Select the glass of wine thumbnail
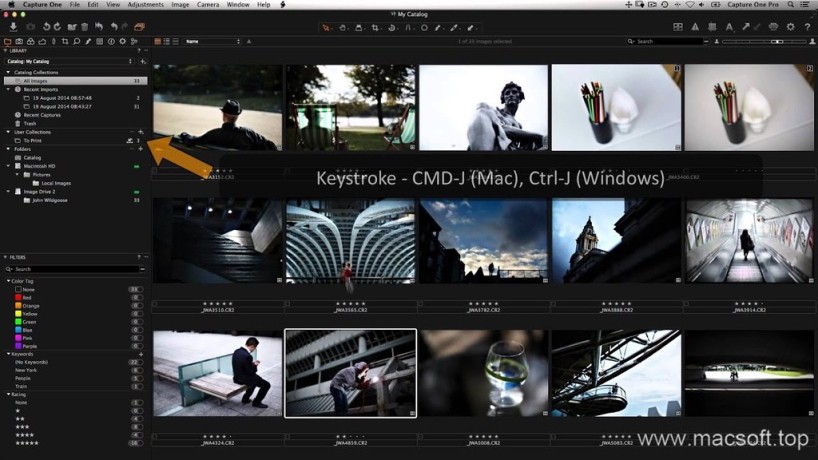Screen dimensions: 818x460 pyautogui.click(x=483, y=372)
